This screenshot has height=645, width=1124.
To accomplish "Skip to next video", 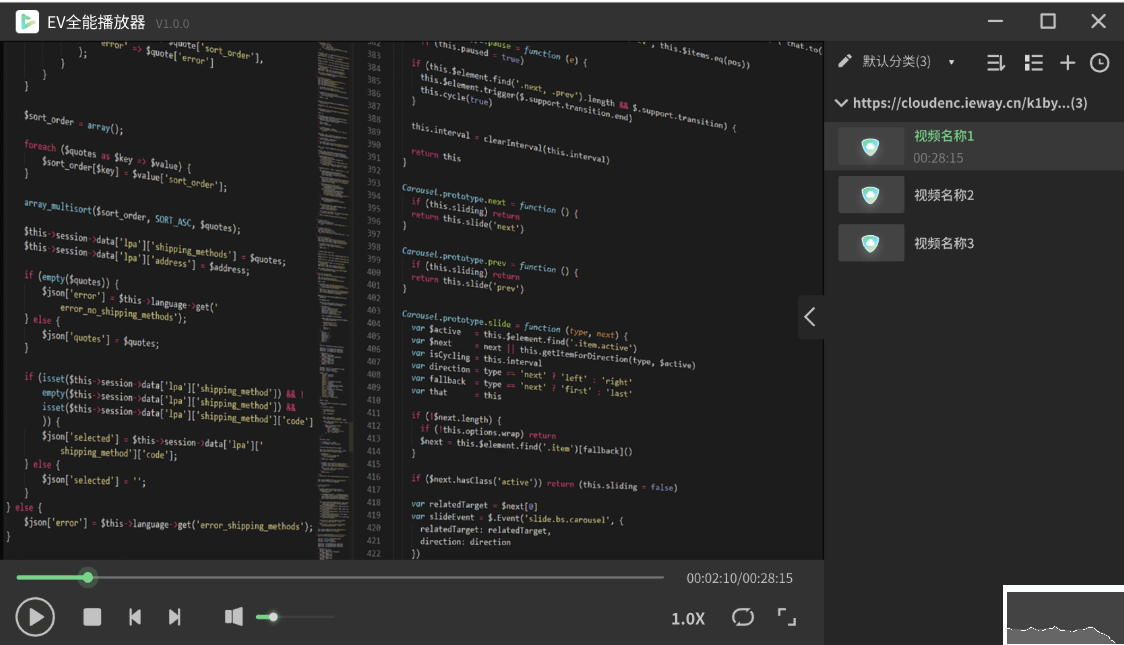I will pyautogui.click(x=175, y=617).
